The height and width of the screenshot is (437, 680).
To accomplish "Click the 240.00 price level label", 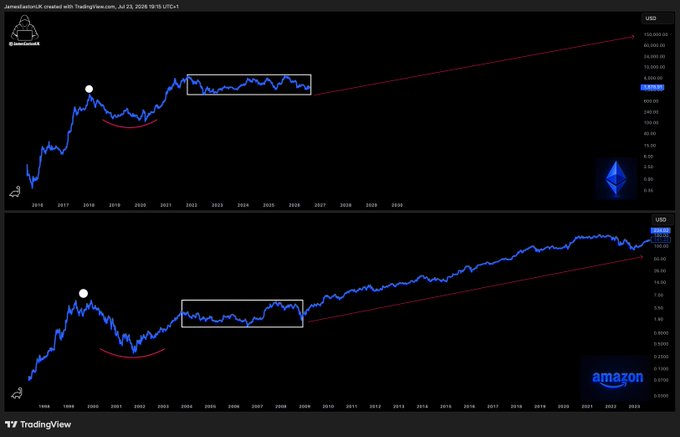I will (652, 112).
